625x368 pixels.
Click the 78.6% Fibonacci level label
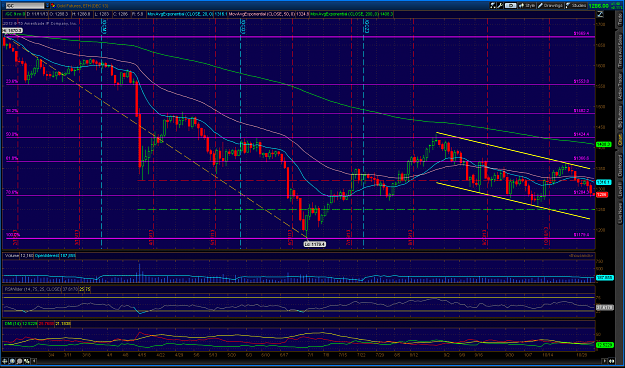pyautogui.click(x=12, y=192)
